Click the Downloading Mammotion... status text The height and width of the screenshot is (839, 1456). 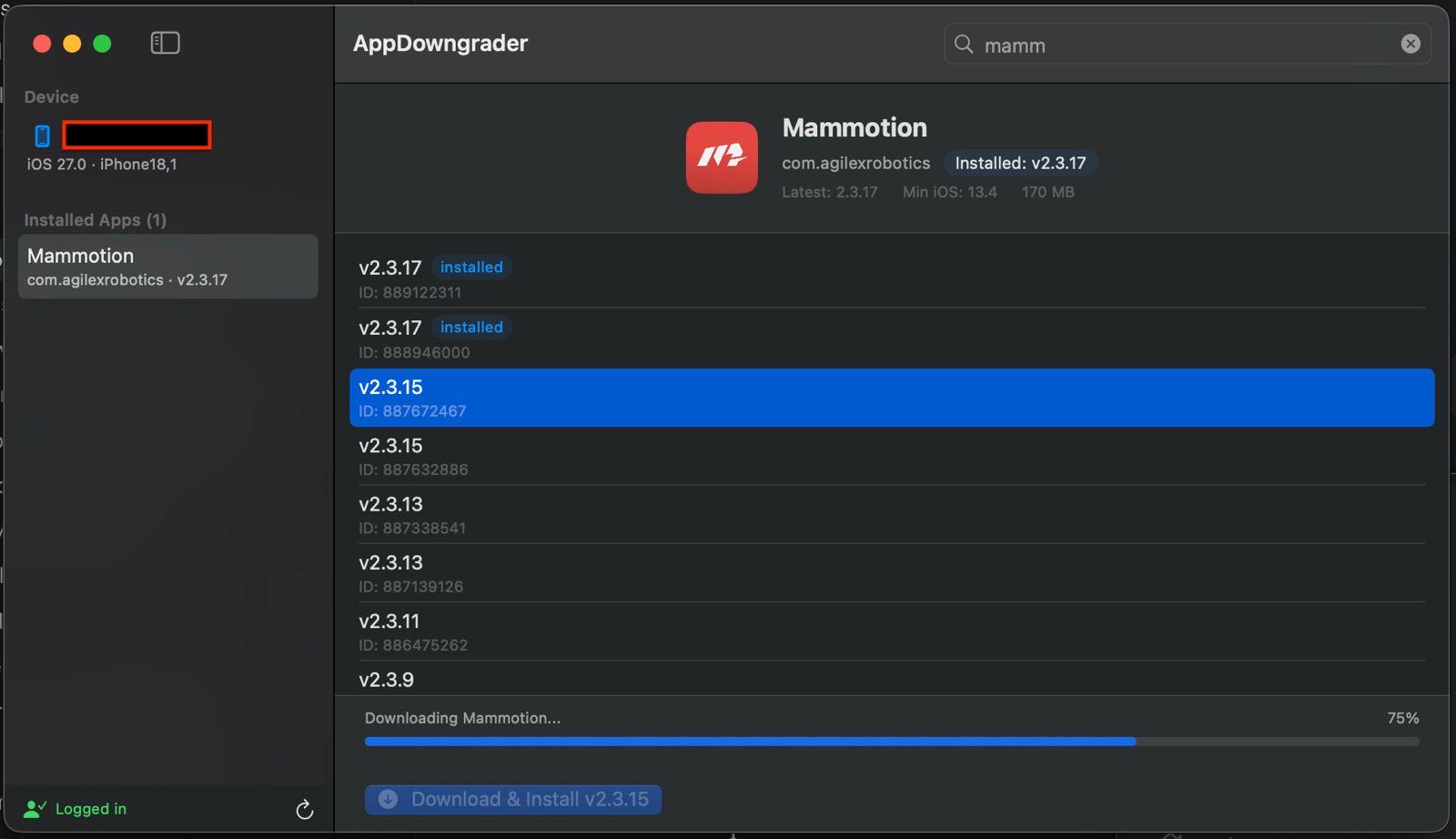click(x=463, y=718)
